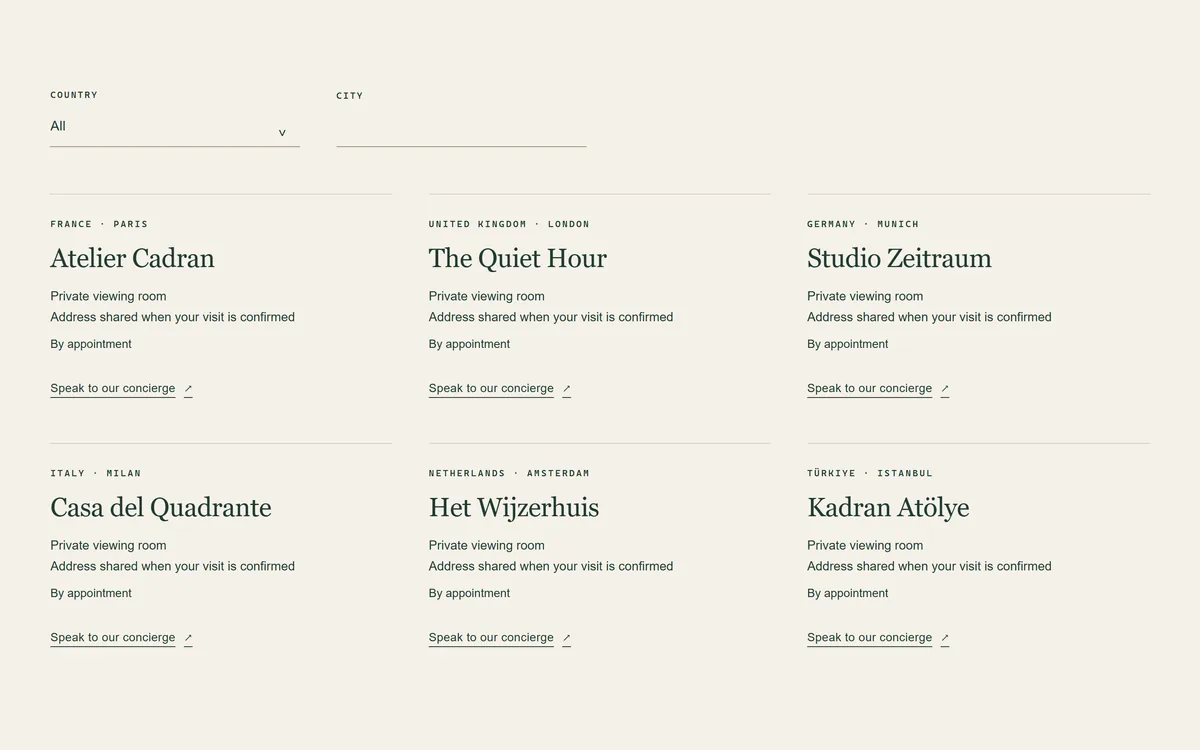The image size is (1200, 750).
Task: Click the arrow icon beside Kadran Atölye's concierge link
Action: pos(945,638)
